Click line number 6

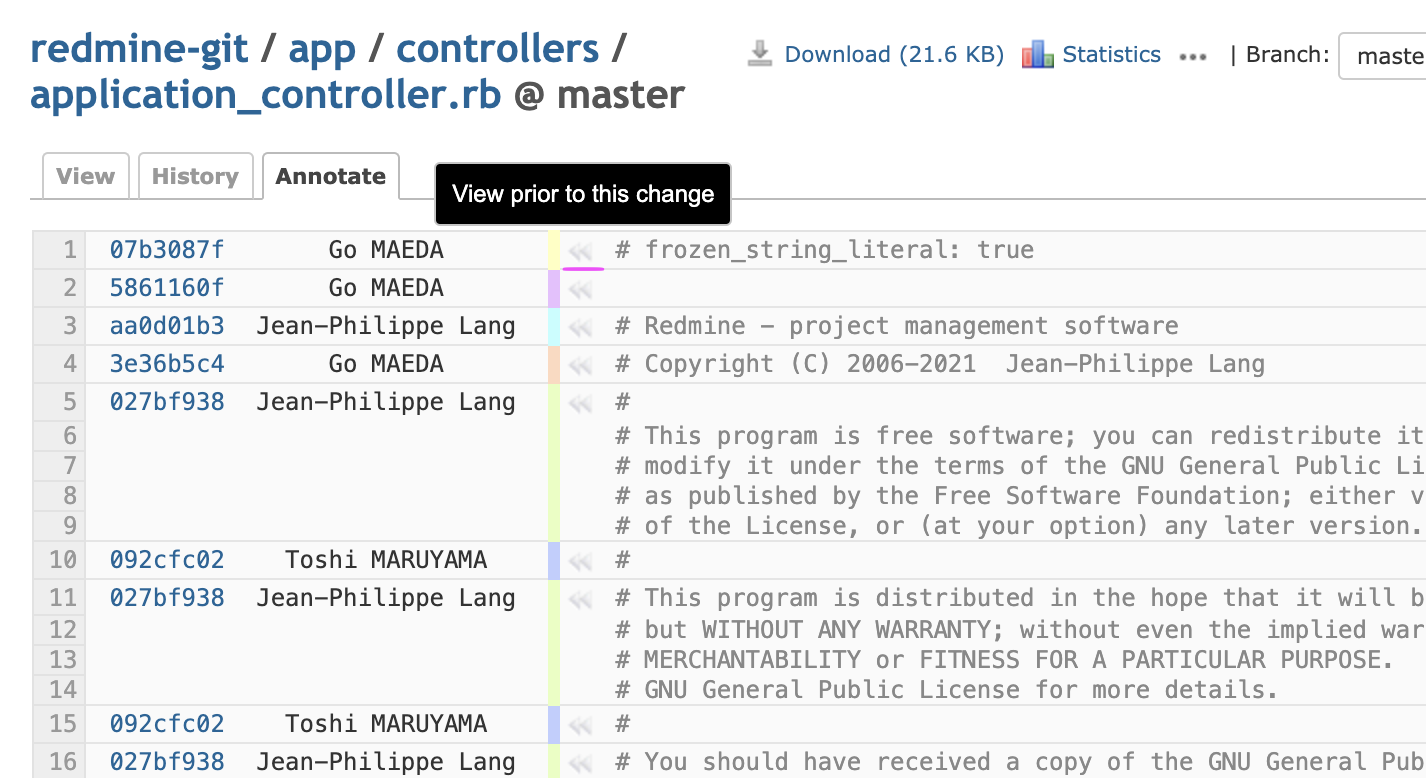70,436
